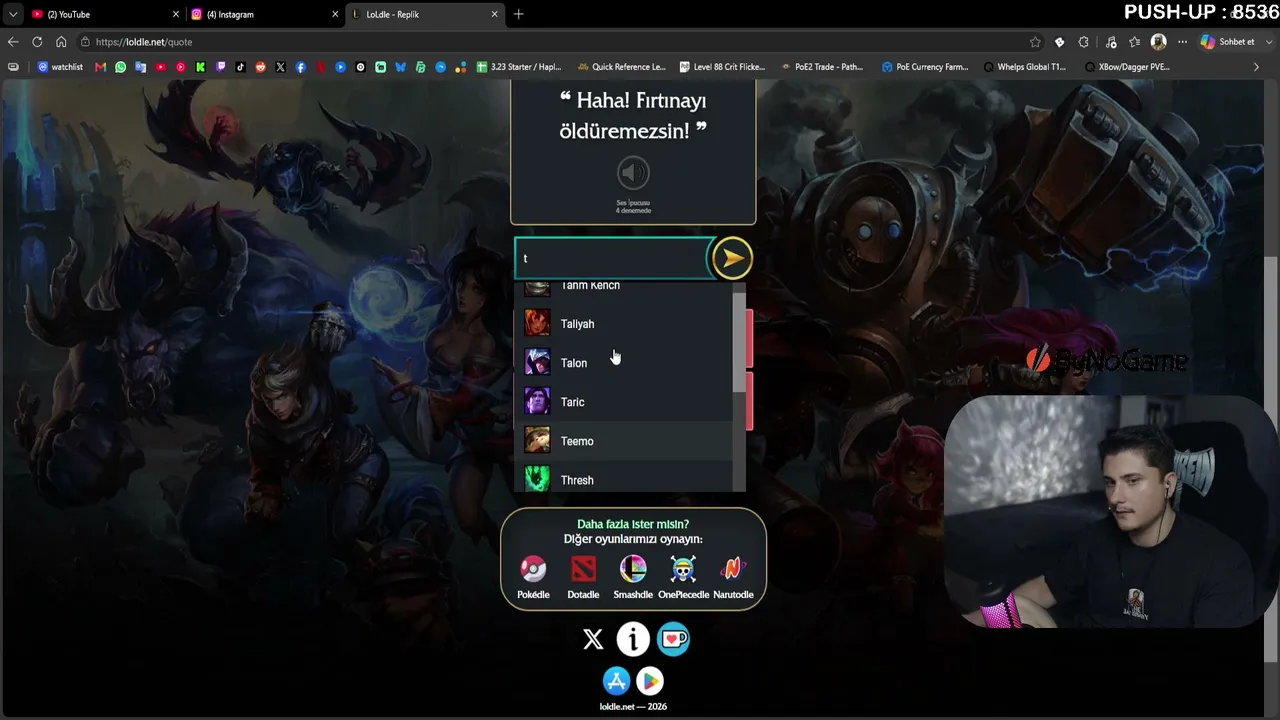The width and height of the screenshot is (1280, 720).
Task: Open the Sohbet et Copilot button
Action: coord(1228,42)
